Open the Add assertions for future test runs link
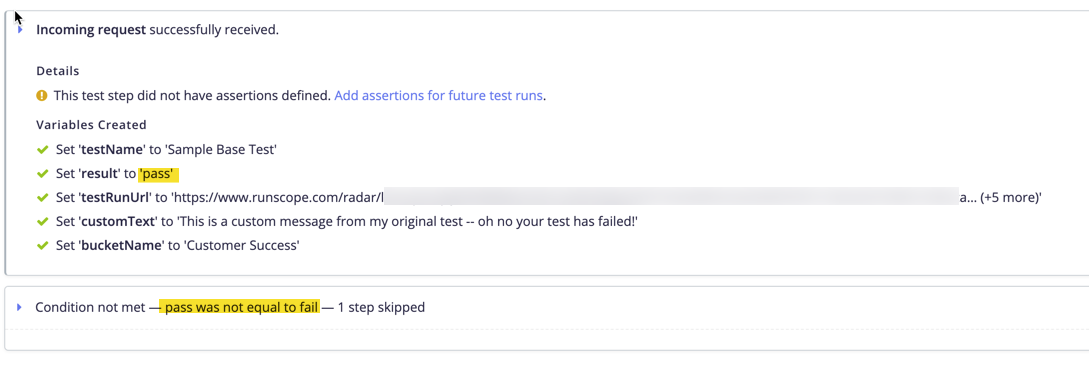Screen dimensions: 1089x365 438,96
